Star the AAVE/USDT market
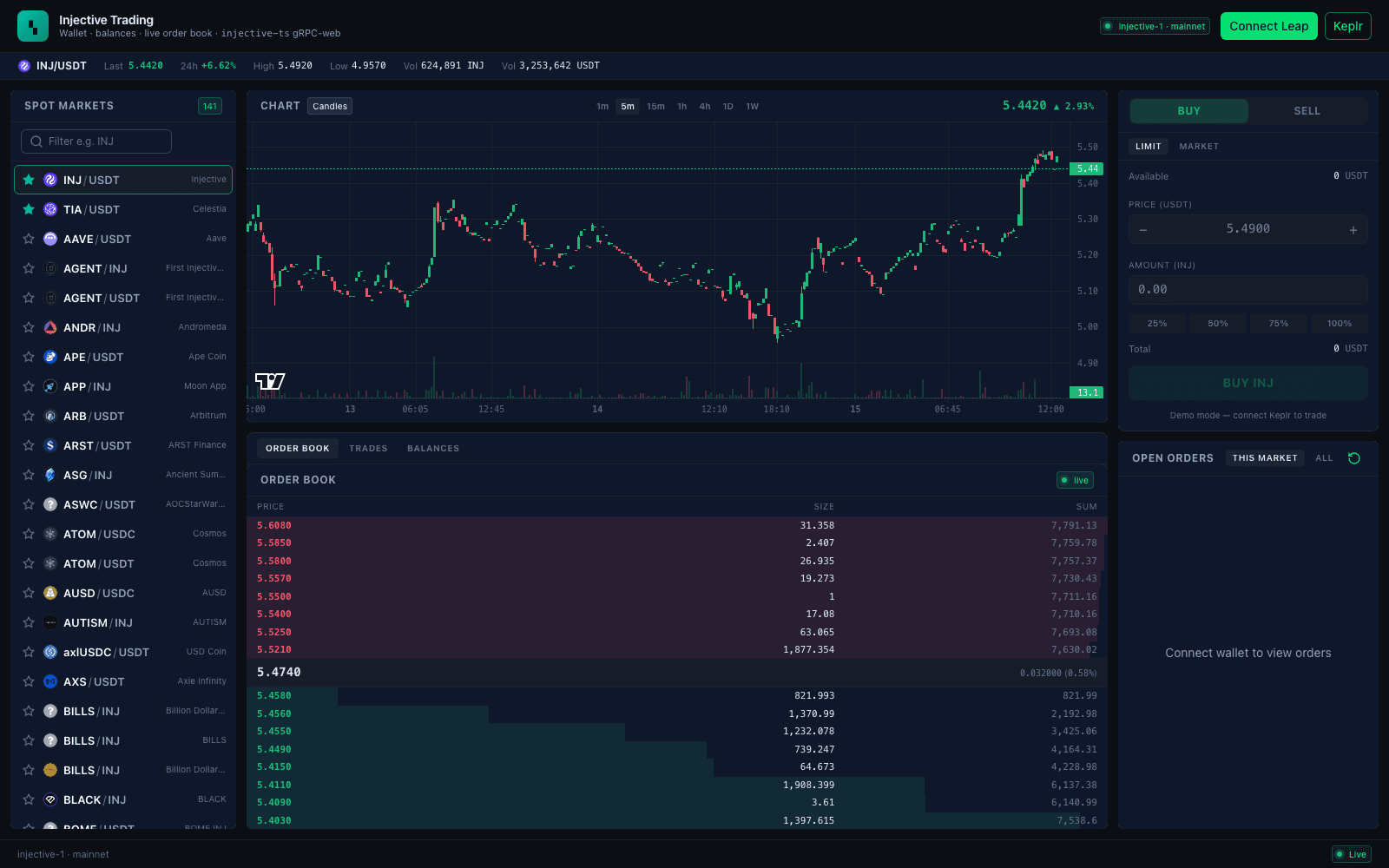Image resolution: width=1389 pixels, height=868 pixels. click(29, 239)
